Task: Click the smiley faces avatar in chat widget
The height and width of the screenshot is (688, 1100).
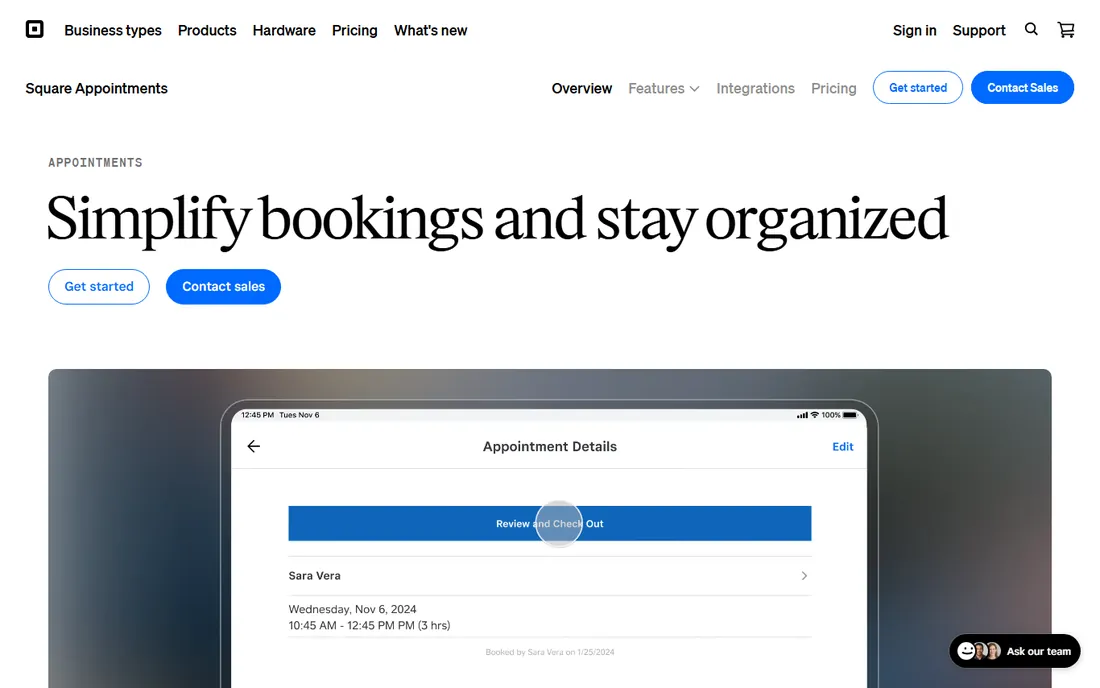Action: 979,651
